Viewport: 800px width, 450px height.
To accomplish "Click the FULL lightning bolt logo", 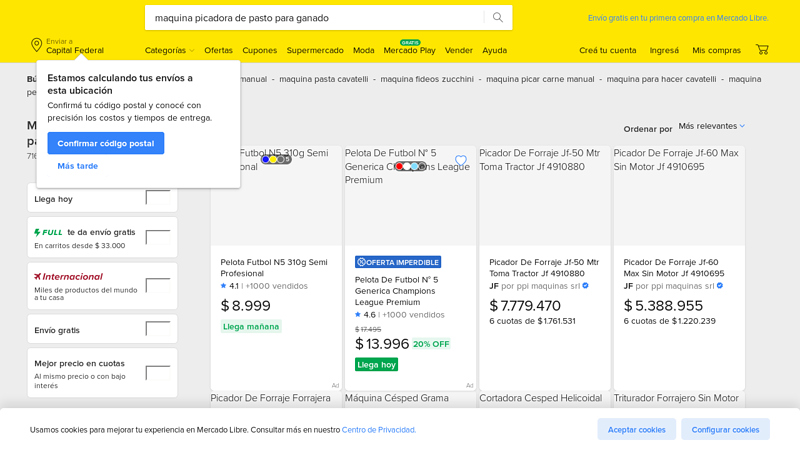I will 48,232.
